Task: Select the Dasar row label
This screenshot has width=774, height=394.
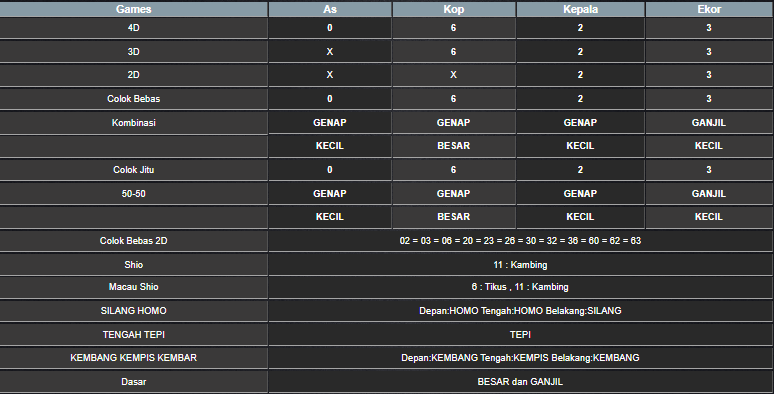Action: point(133,382)
